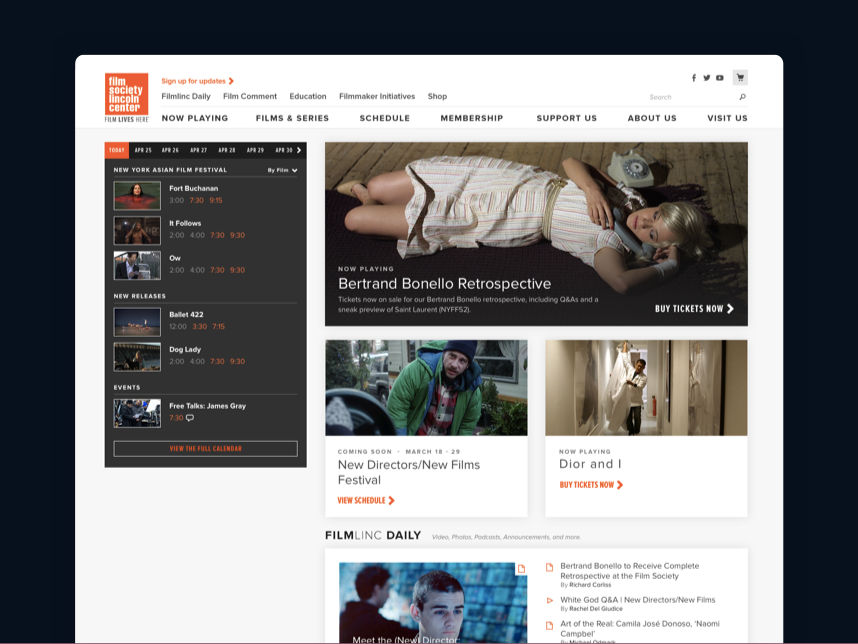Image resolution: width=858 pixels, height=644 pixels.
Task: Select Ow film thumbnail
Action: coord(137,265)
